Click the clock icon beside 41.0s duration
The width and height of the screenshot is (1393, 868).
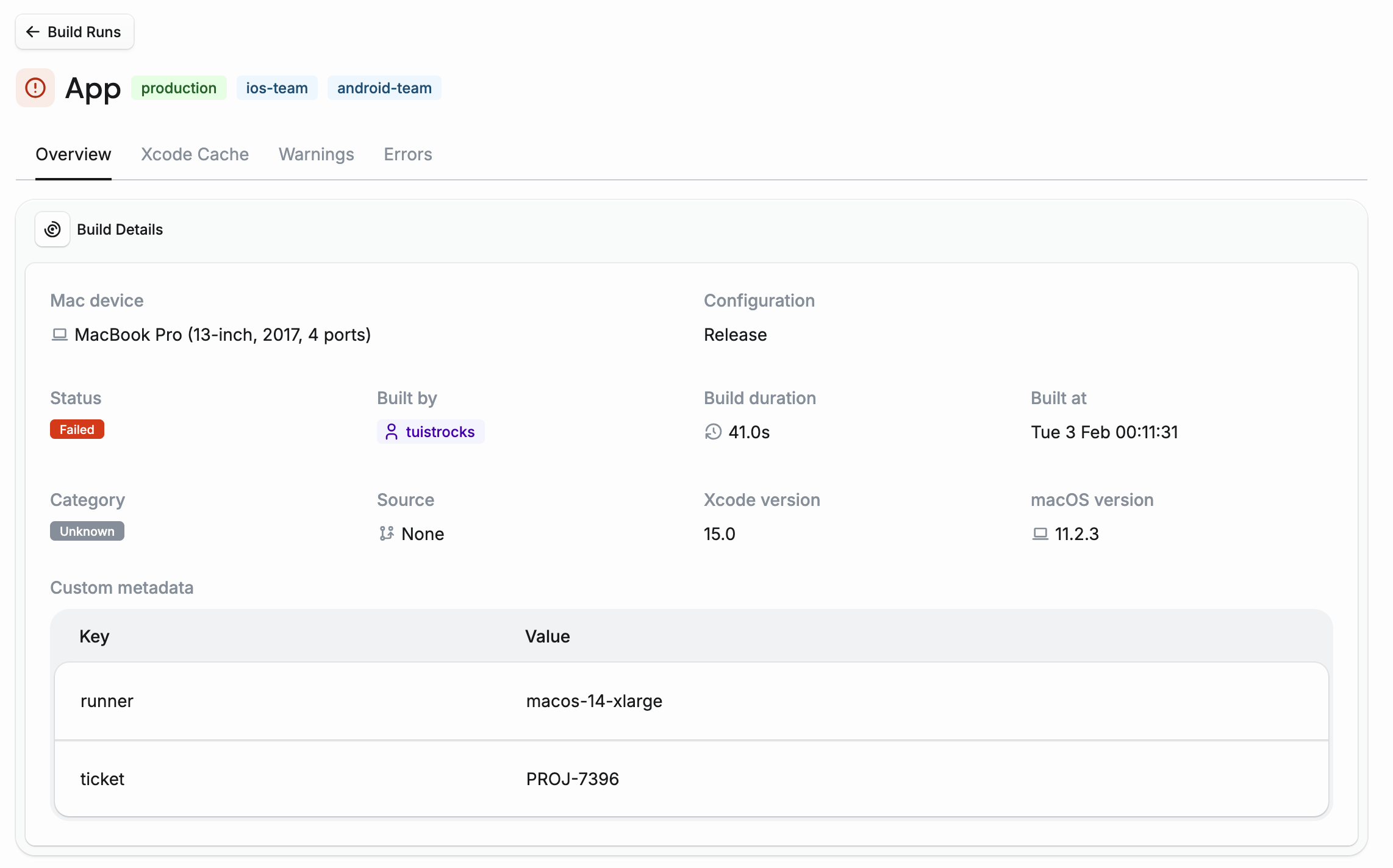(x=711, y=432)
